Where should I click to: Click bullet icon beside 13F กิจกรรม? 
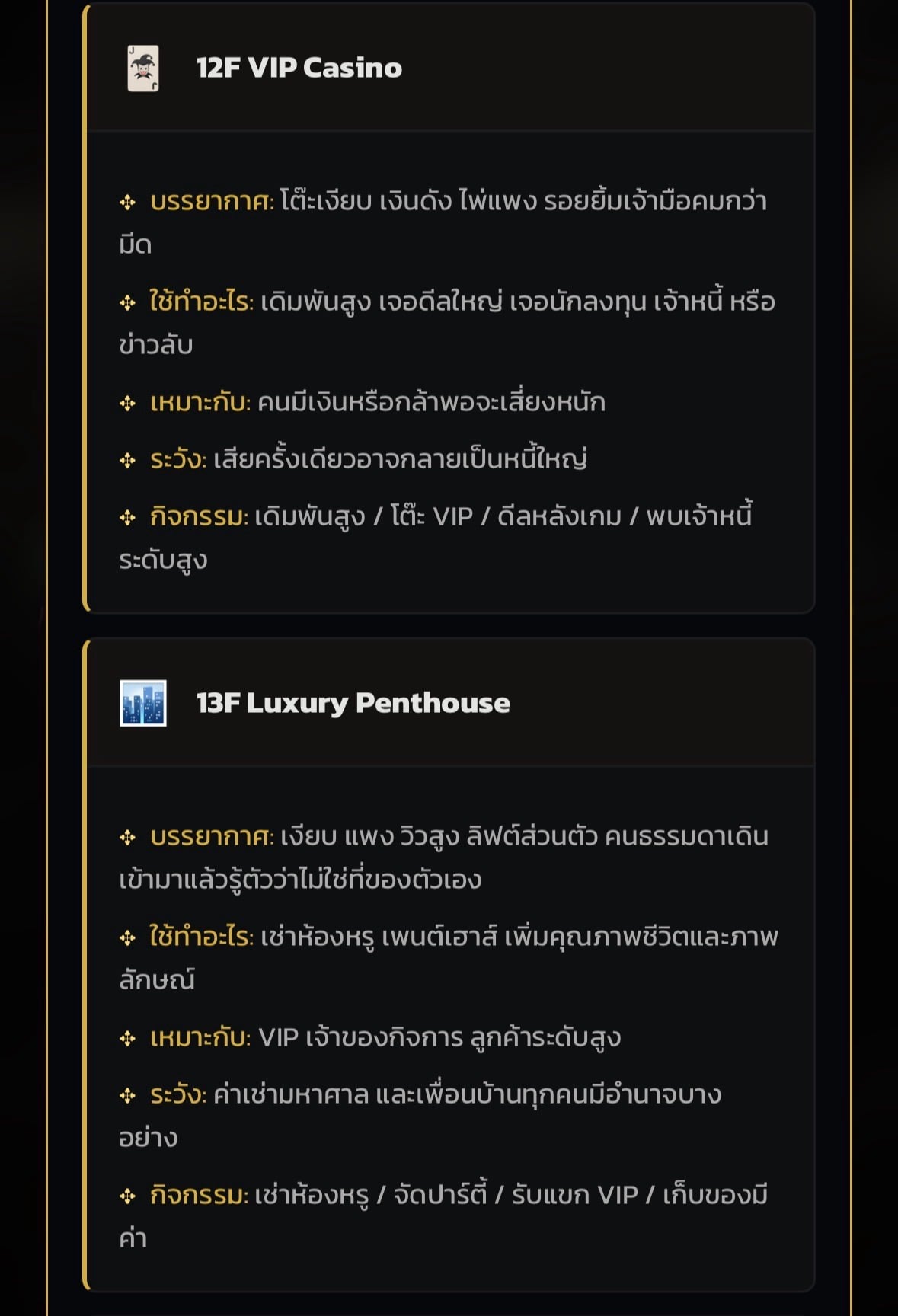pos(127,1196)
